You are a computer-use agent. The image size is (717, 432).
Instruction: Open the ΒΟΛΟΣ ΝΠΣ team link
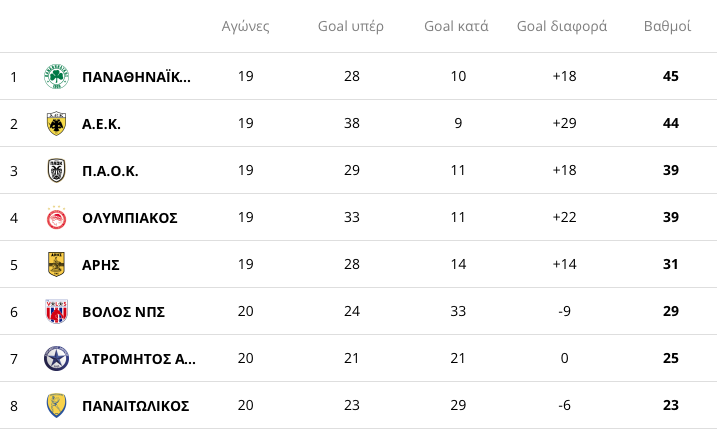pos(123,312)
